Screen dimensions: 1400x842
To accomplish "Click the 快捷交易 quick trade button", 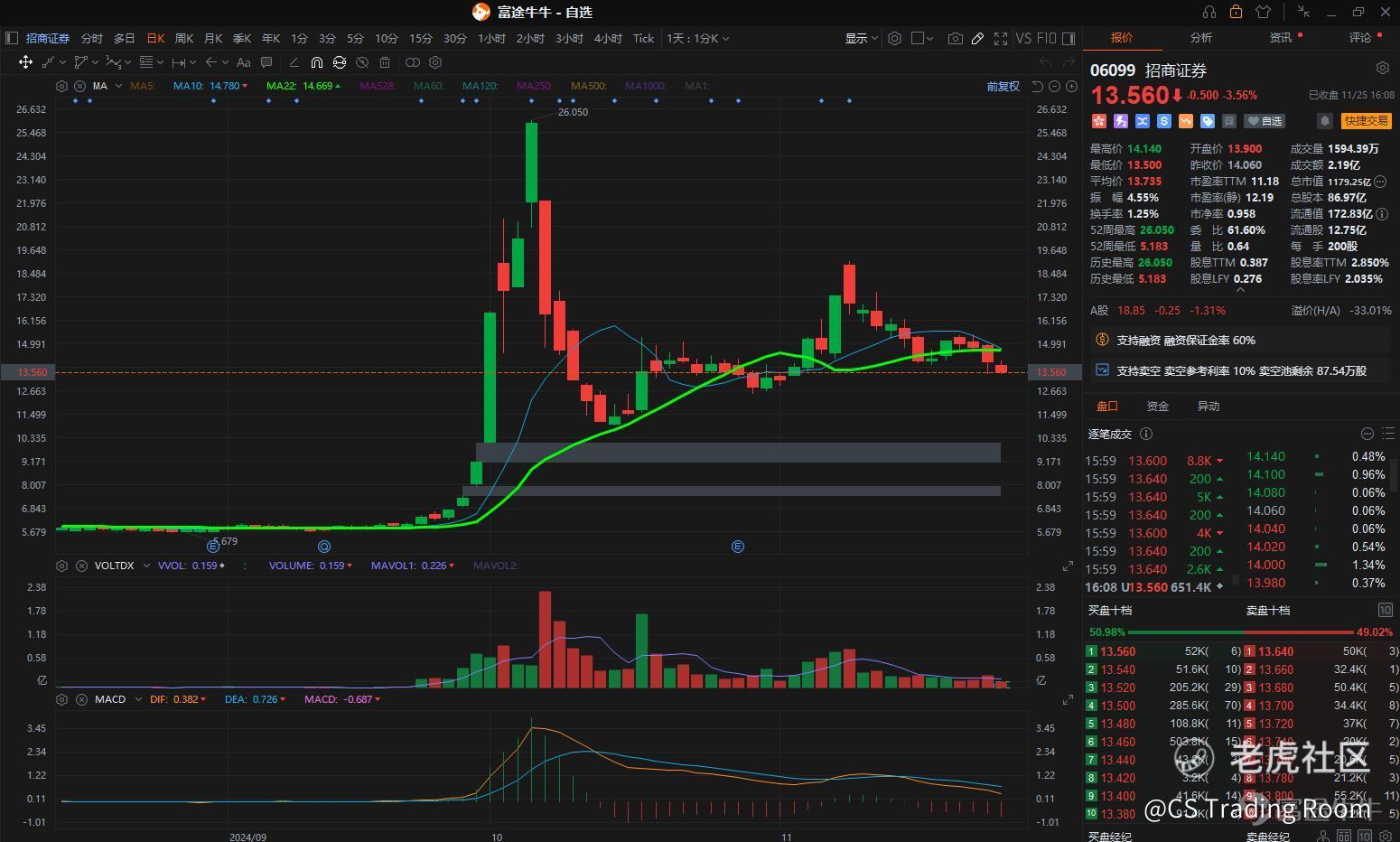I will click(x=1366, y=121).
